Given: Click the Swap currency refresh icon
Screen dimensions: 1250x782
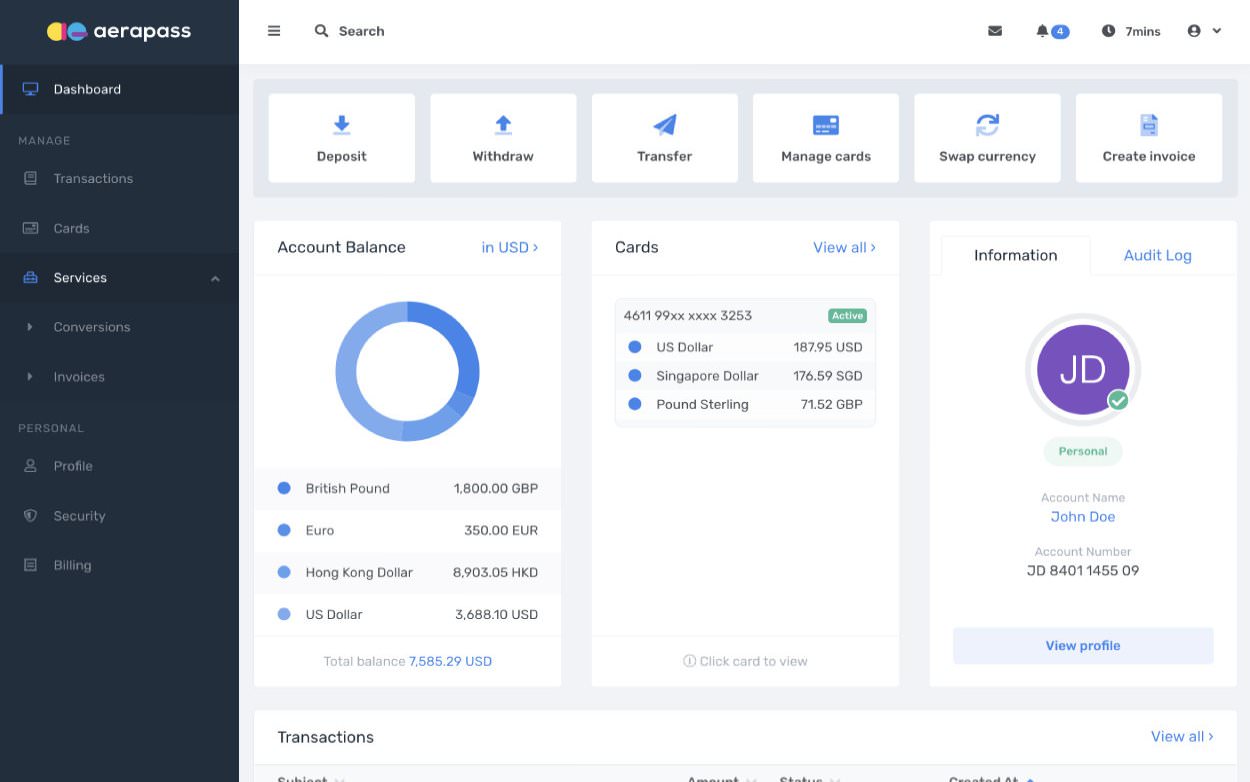Looking at the screenshot, I should (987, 125).
